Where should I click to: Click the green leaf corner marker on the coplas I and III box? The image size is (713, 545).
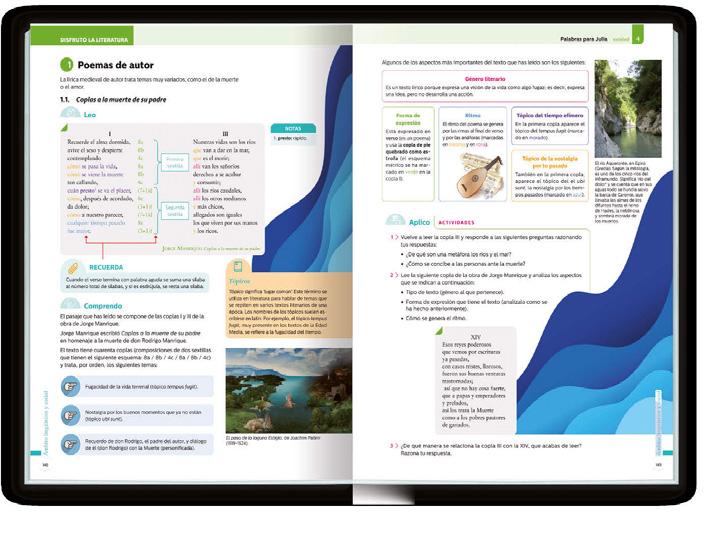point(65,128)
